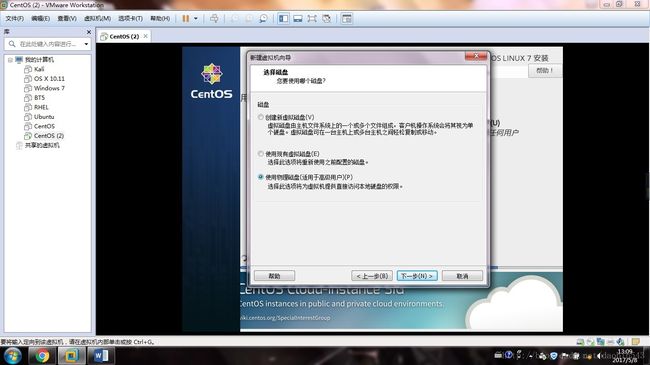650x365 pixels.
Task: Toggle the thumbnail bar toolbar icon
Action: [x=298, y=19]
